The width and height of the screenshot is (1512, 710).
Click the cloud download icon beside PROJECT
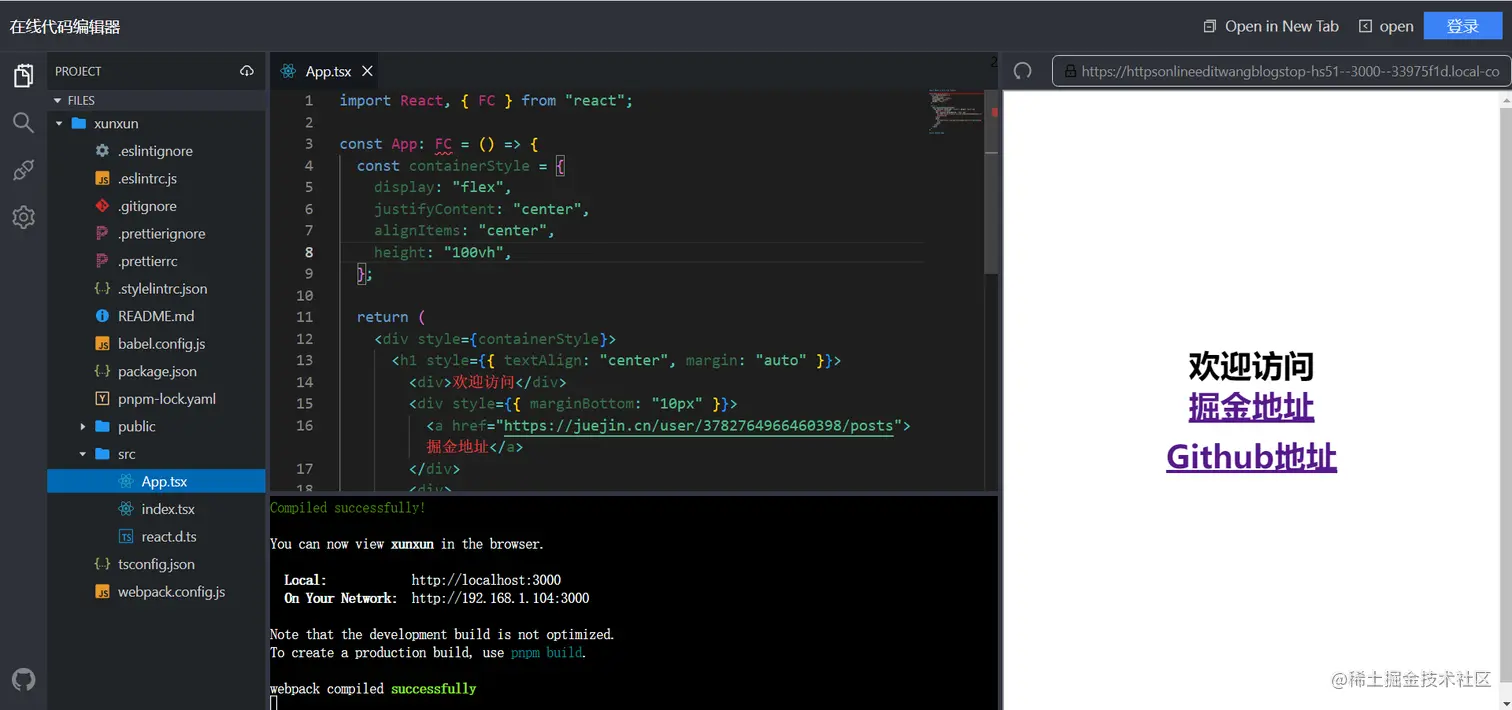click(x=247, y=71)
